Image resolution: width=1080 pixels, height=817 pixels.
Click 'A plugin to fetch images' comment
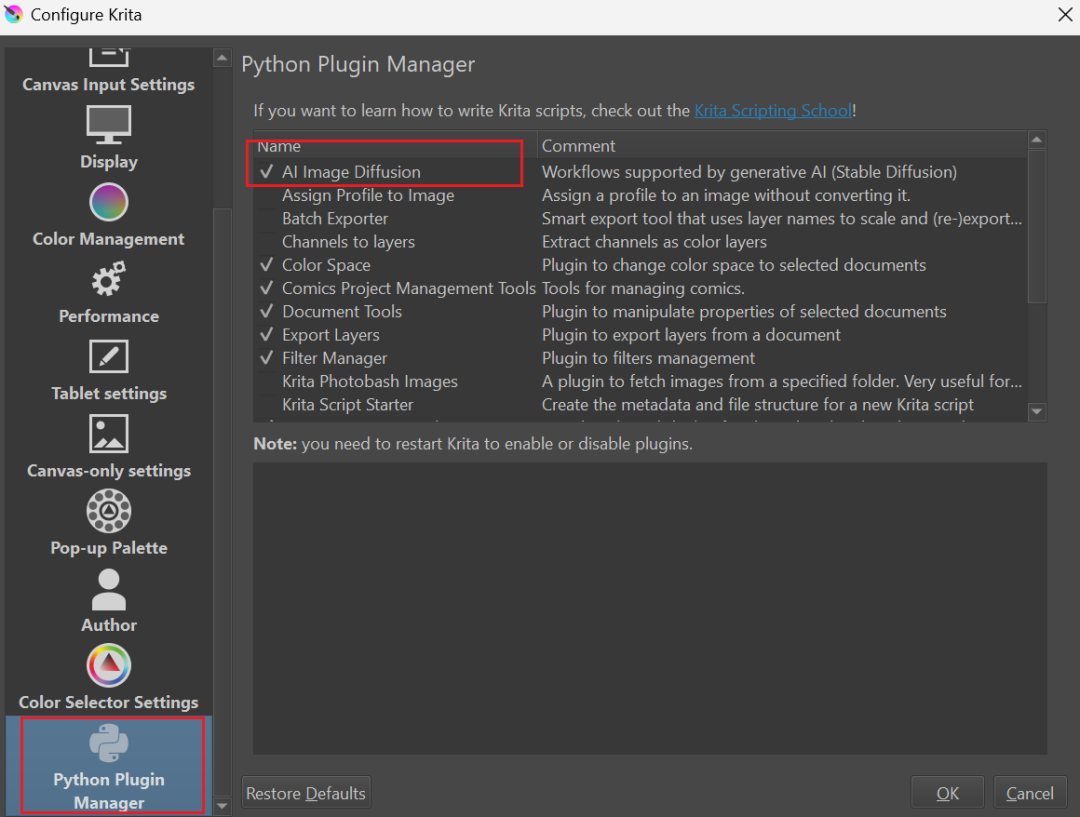782,381
